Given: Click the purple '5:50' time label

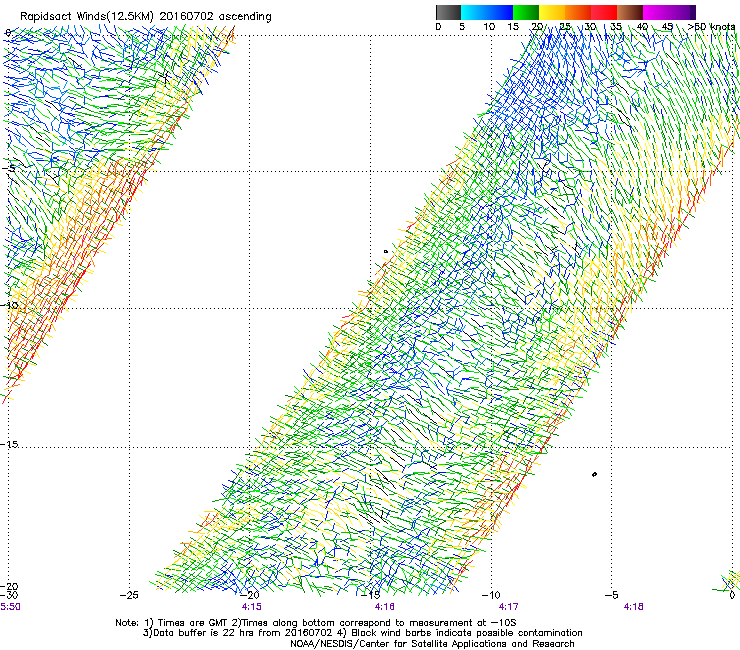Looking at the screenshot, I should [x=10, y=607].
